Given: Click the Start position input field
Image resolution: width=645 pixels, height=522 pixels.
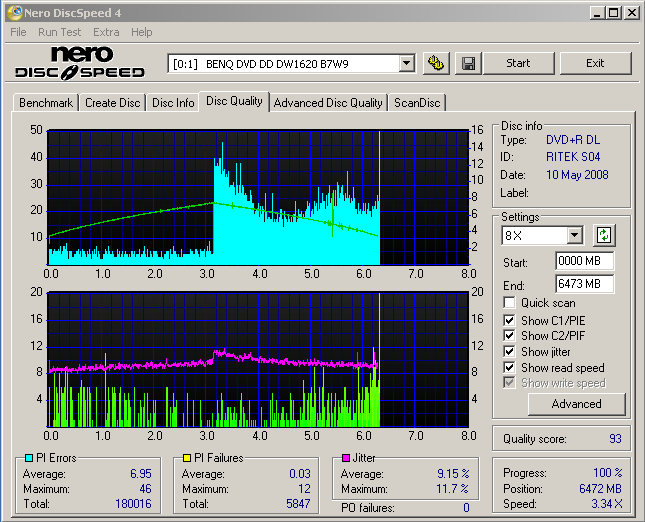Looking at the screenshot, I should click(x=585, y=261).
